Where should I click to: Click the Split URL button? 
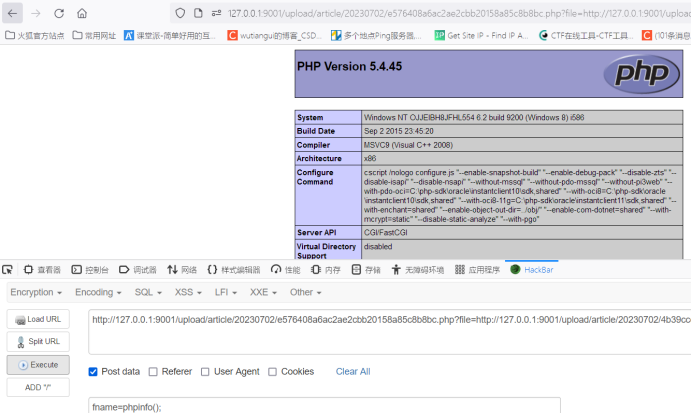[38, 342]
